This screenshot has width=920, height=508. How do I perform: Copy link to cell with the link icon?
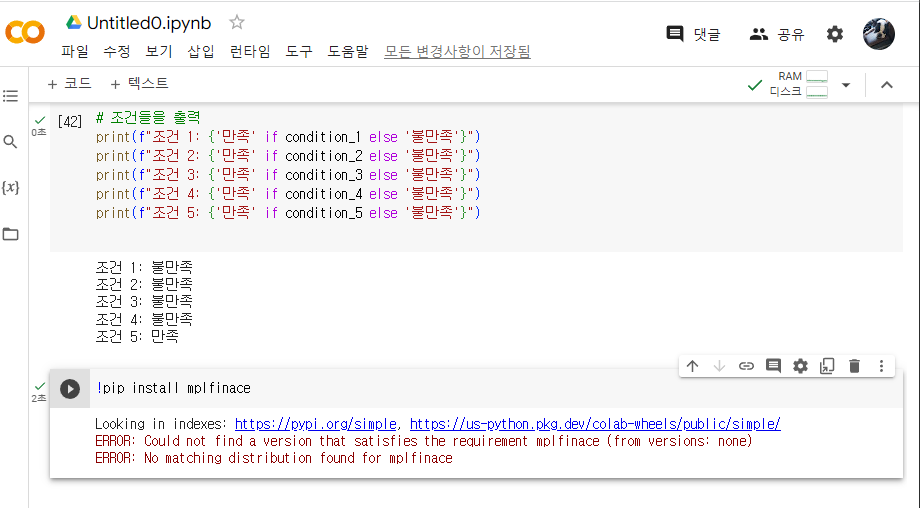(x=746, y=366)
